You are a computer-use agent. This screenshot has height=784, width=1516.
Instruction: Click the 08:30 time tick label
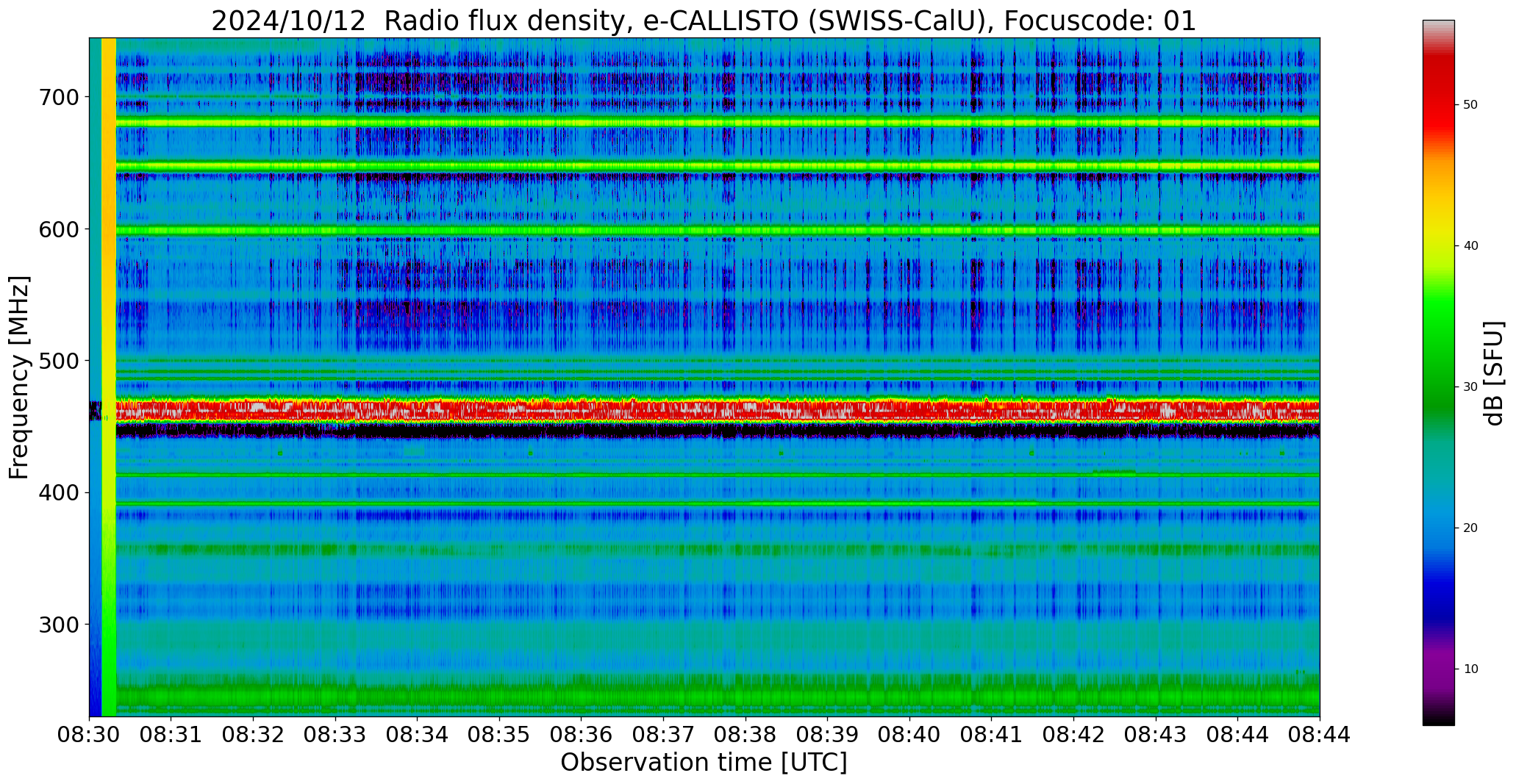(90, 735)
